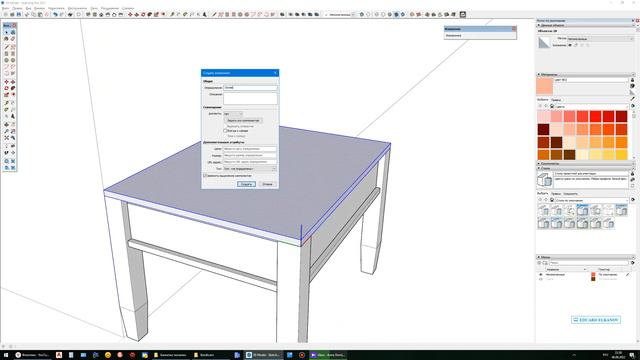Select the Rotate tool

[x=7, y=88]
